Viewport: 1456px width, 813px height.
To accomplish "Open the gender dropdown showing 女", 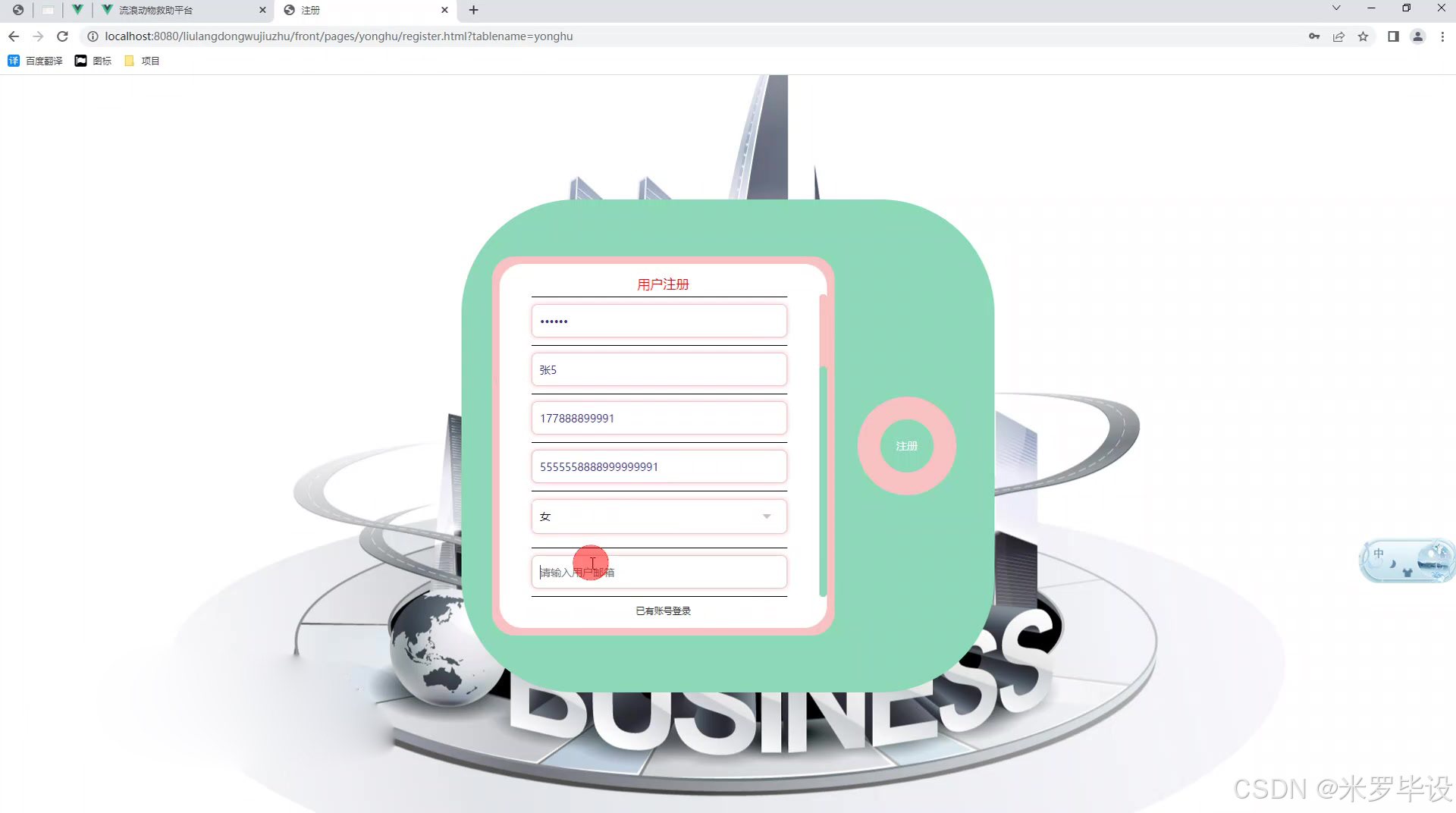I will pyautogui.click(x=659, y=516).
